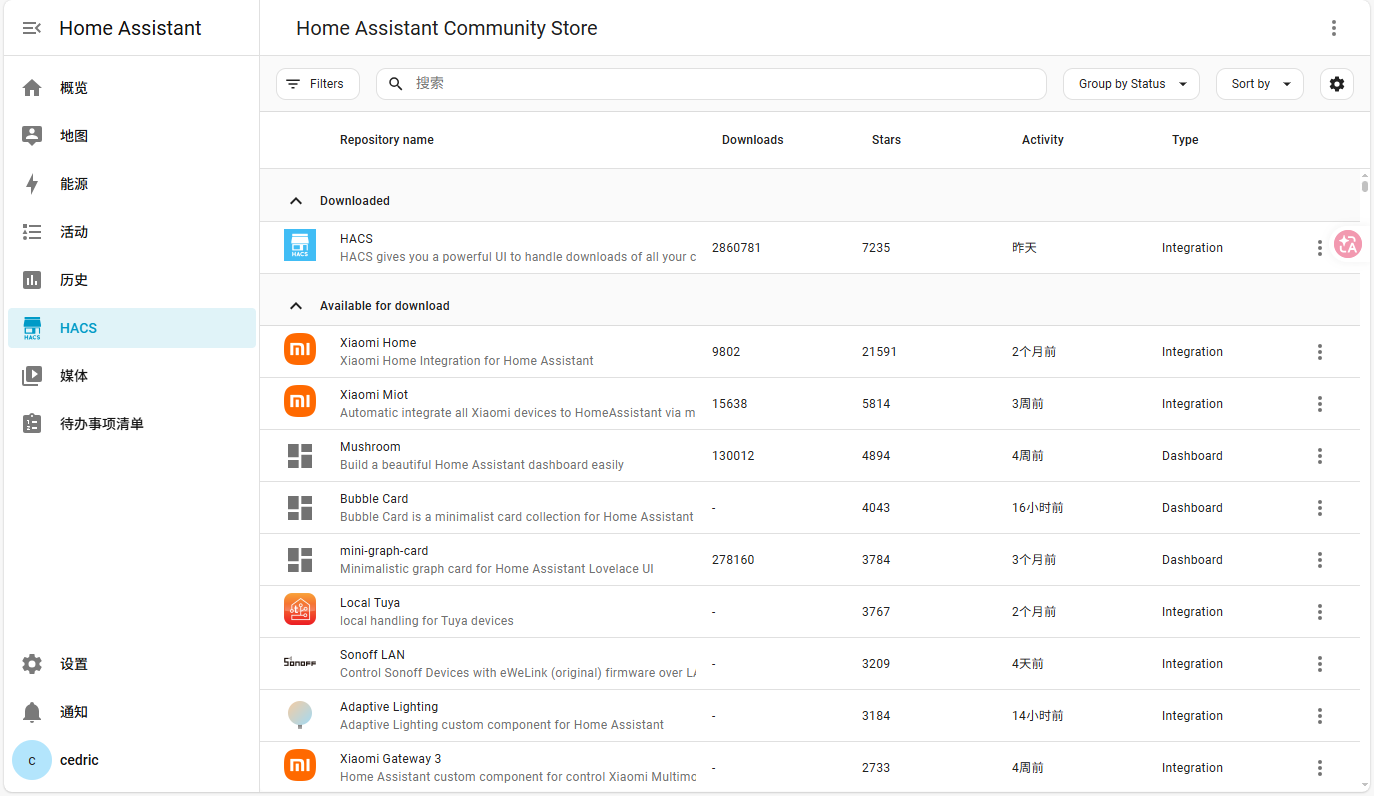The height and width of the screenshot is (796, 1374).
Task: Open the three-dot menu for Mushroom row
Action: (1320, 456)
